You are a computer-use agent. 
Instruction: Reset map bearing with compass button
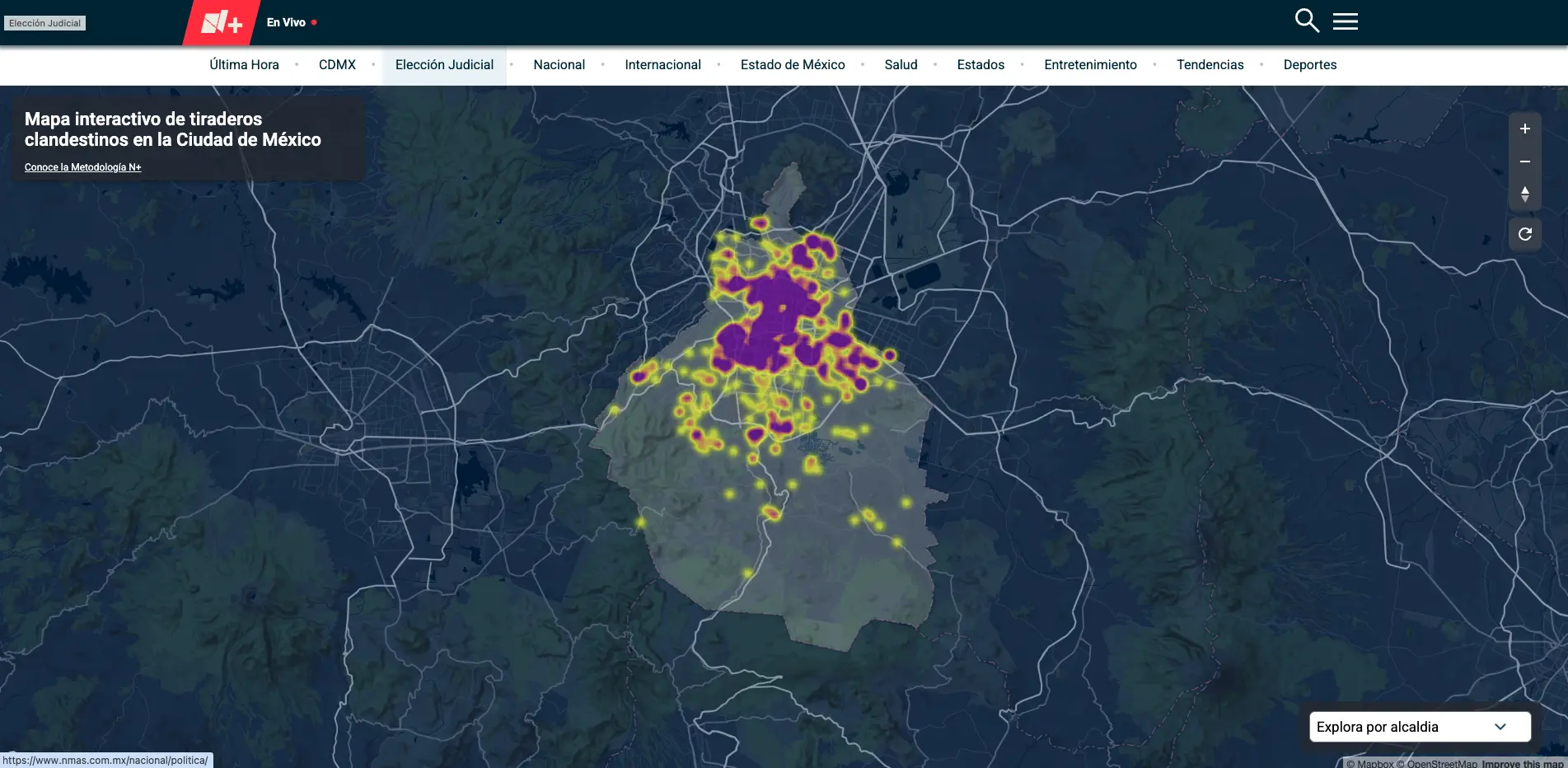pyautogui.click(x=1524, y=194)
